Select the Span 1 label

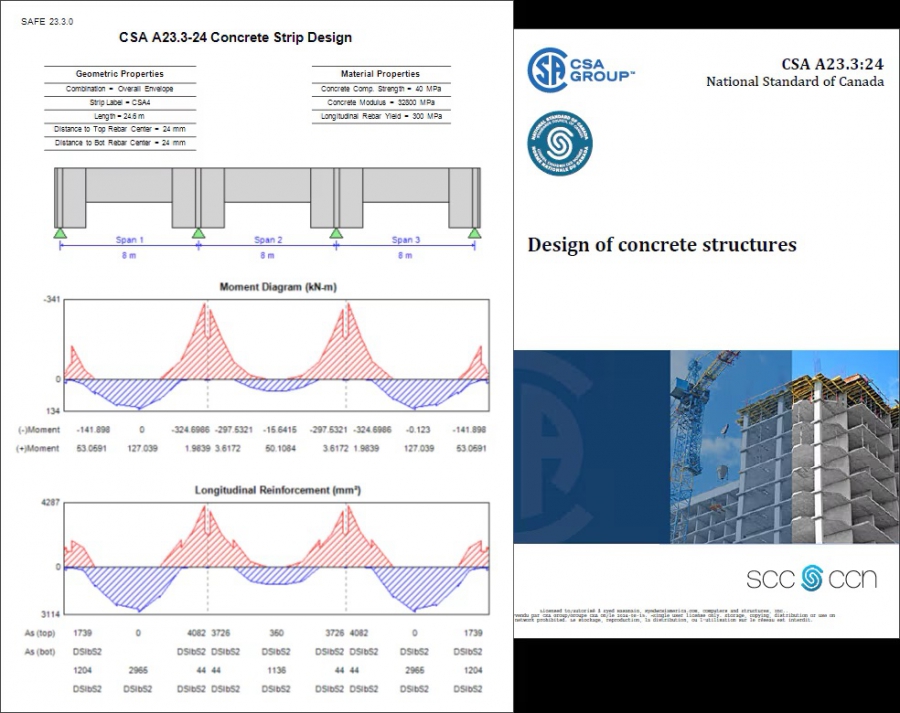[129, 239]
